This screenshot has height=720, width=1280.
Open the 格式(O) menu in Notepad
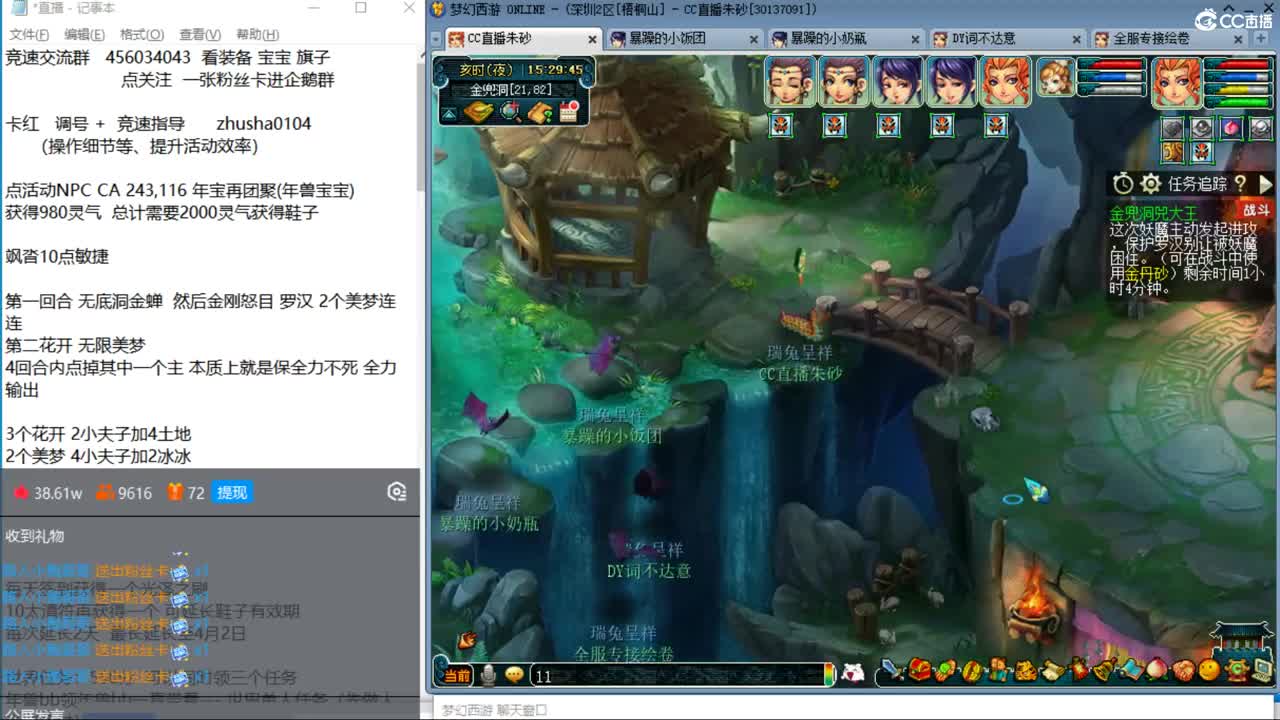(141, 34)
